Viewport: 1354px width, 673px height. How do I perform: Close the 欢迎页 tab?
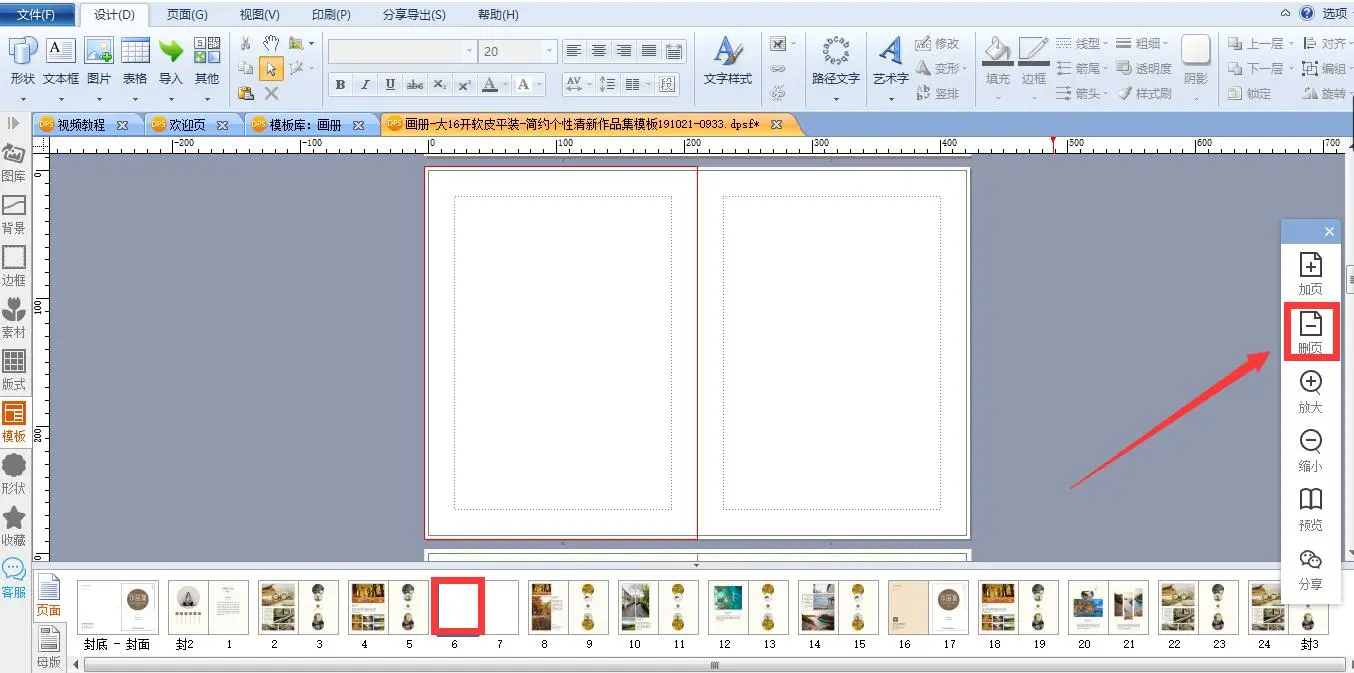222,126
